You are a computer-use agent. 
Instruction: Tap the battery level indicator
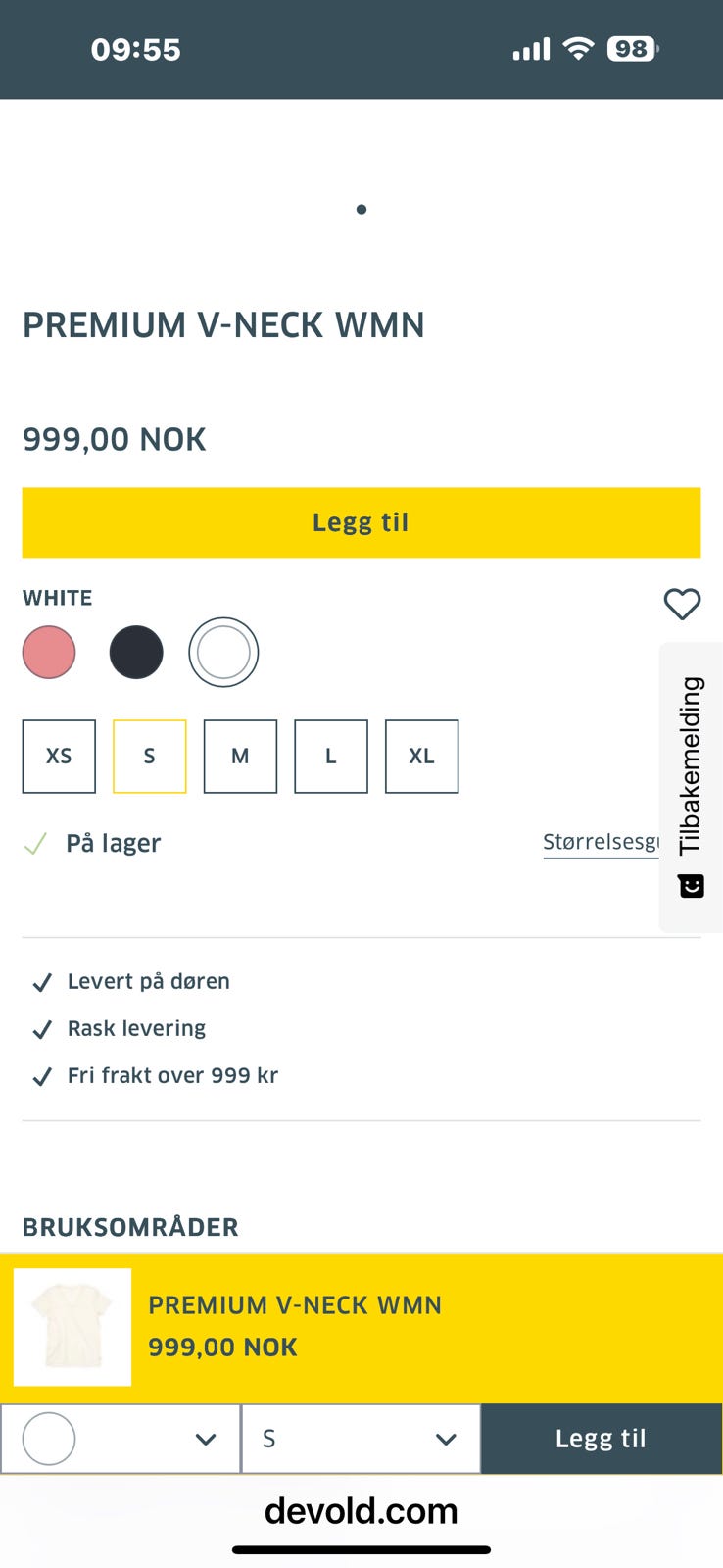click(633, 49)
